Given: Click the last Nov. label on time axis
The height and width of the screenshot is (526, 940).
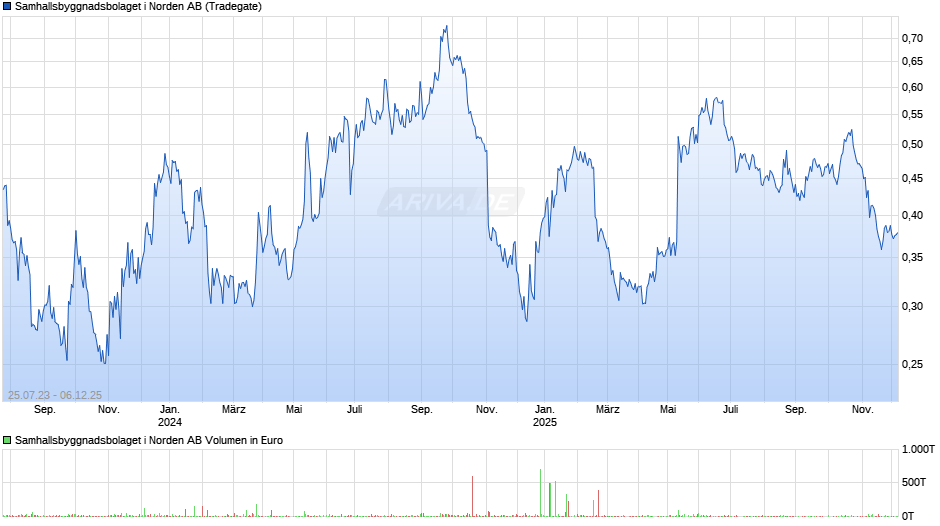Looking at the screenshot, I should pos(863,410).
